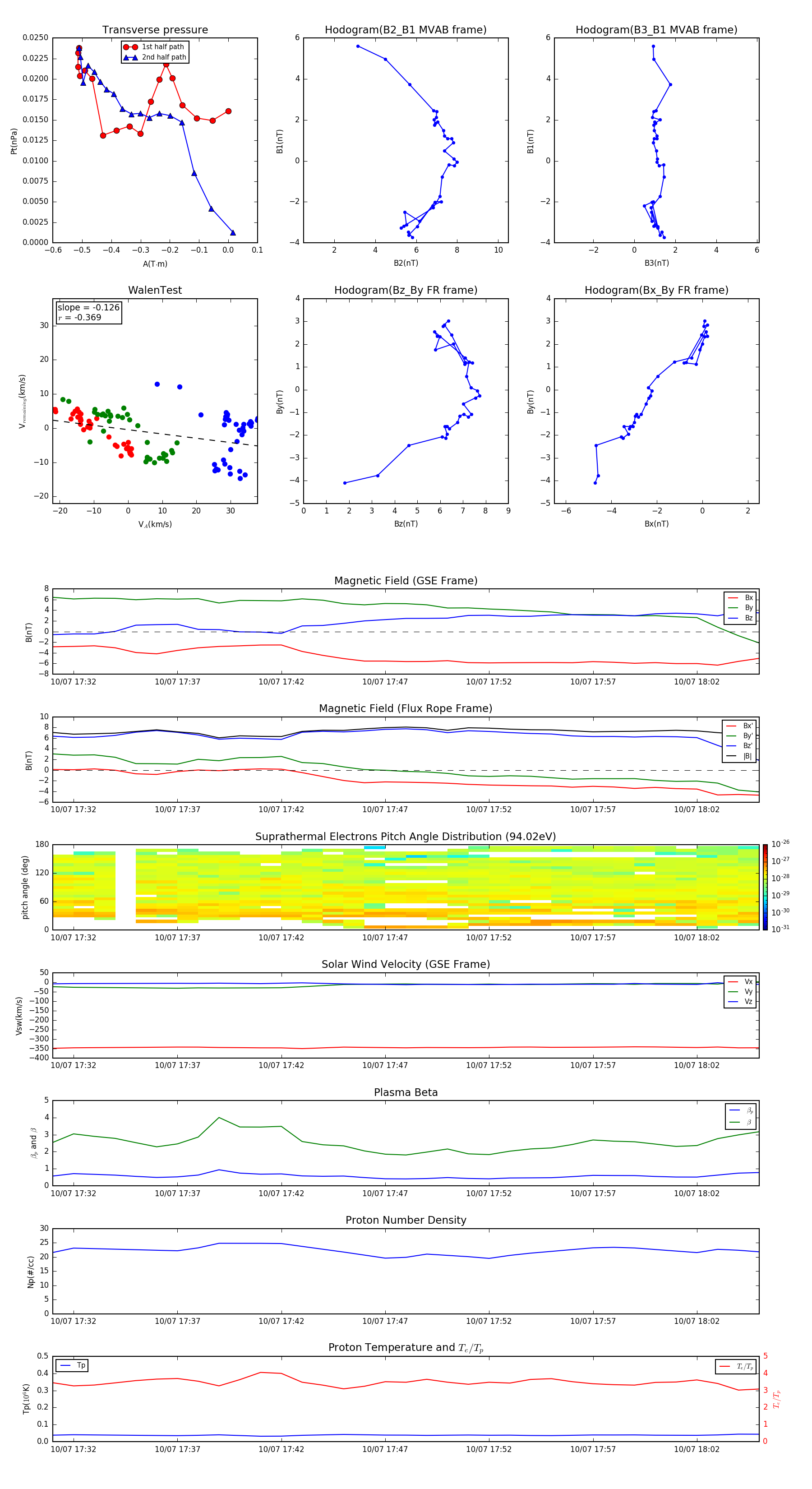Click the 'Vx' legend entry in velocity panel
Screen dimensions: 812x1489
740,981
